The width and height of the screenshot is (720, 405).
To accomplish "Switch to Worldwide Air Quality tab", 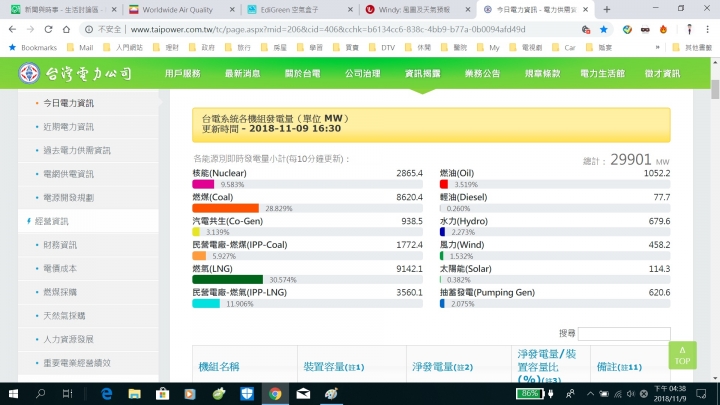I will pyautogui.click(x=176, y=9).
